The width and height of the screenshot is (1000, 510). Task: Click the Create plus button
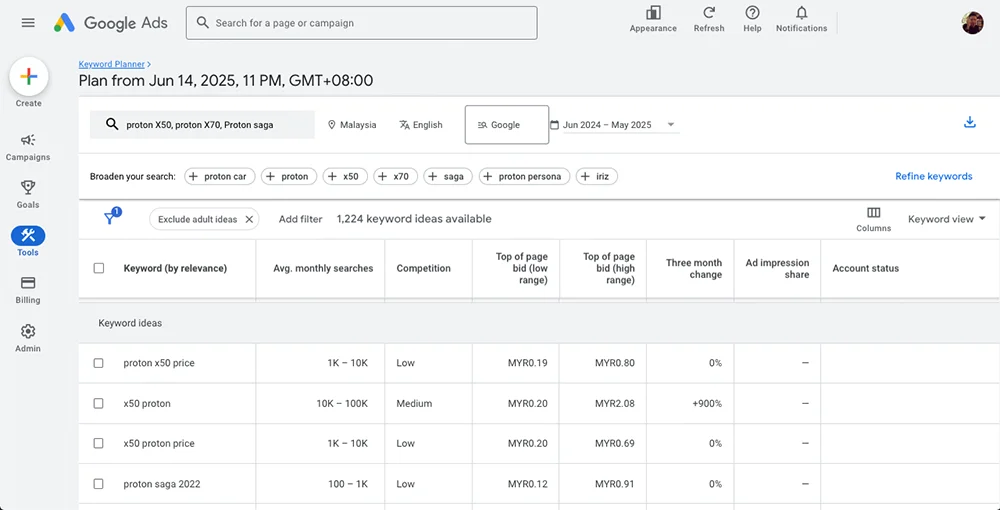click(x=29, y=77)
